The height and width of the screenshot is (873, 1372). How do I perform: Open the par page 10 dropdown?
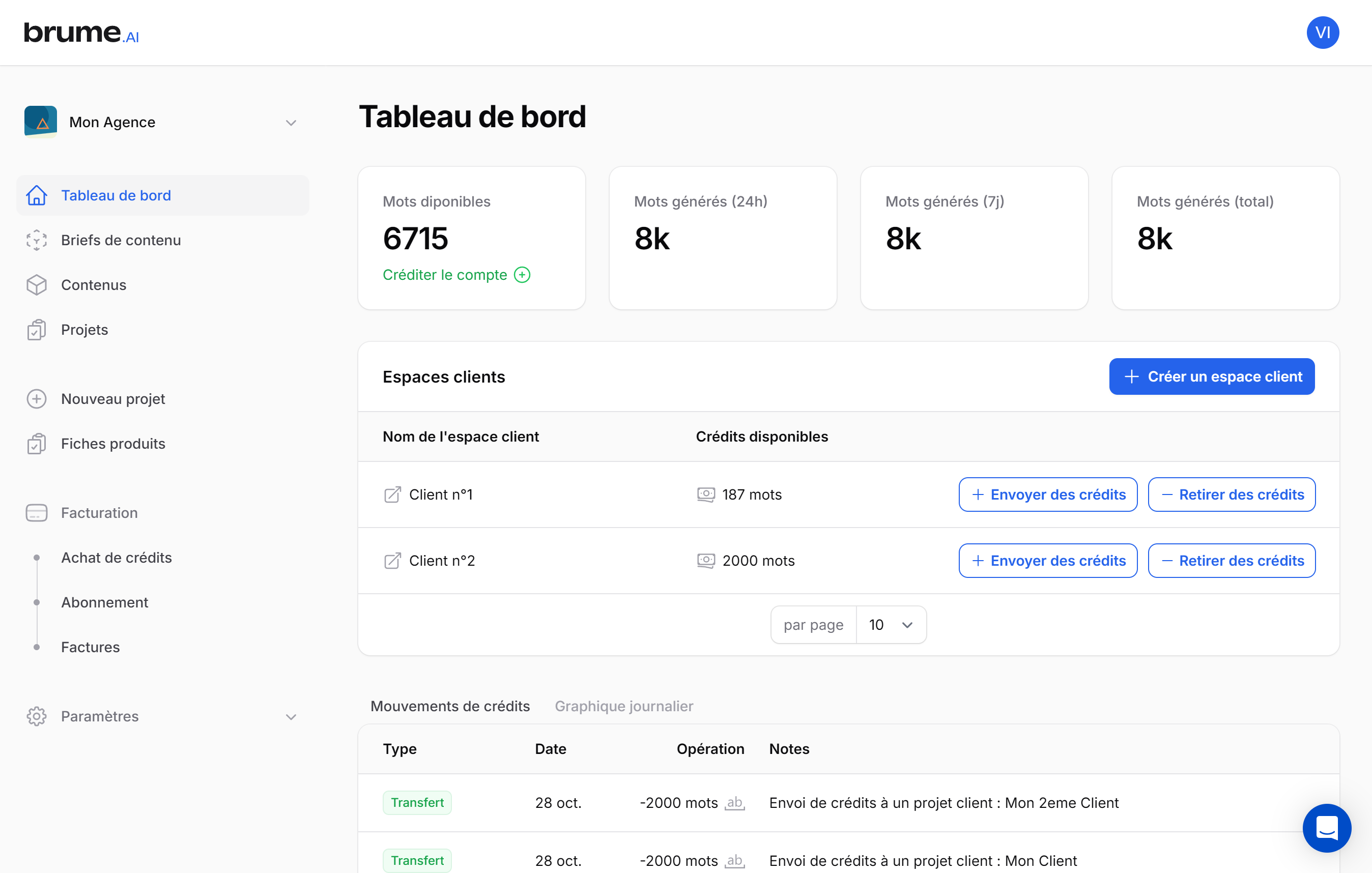(x=891, y=625)
